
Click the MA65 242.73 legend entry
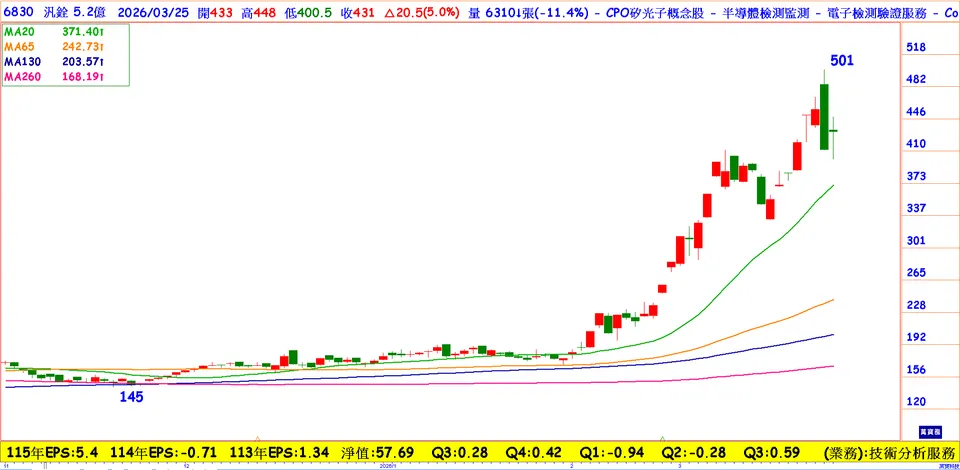coord(54,48)
